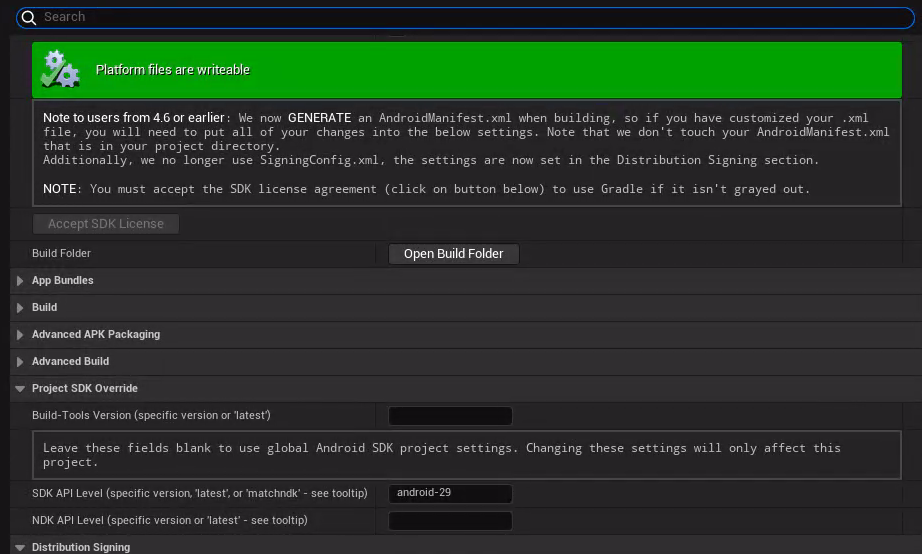The width and height of the screenshot is (922, 554).
Task: Click the search magnifier icon
Action: [x=28, y=18]
